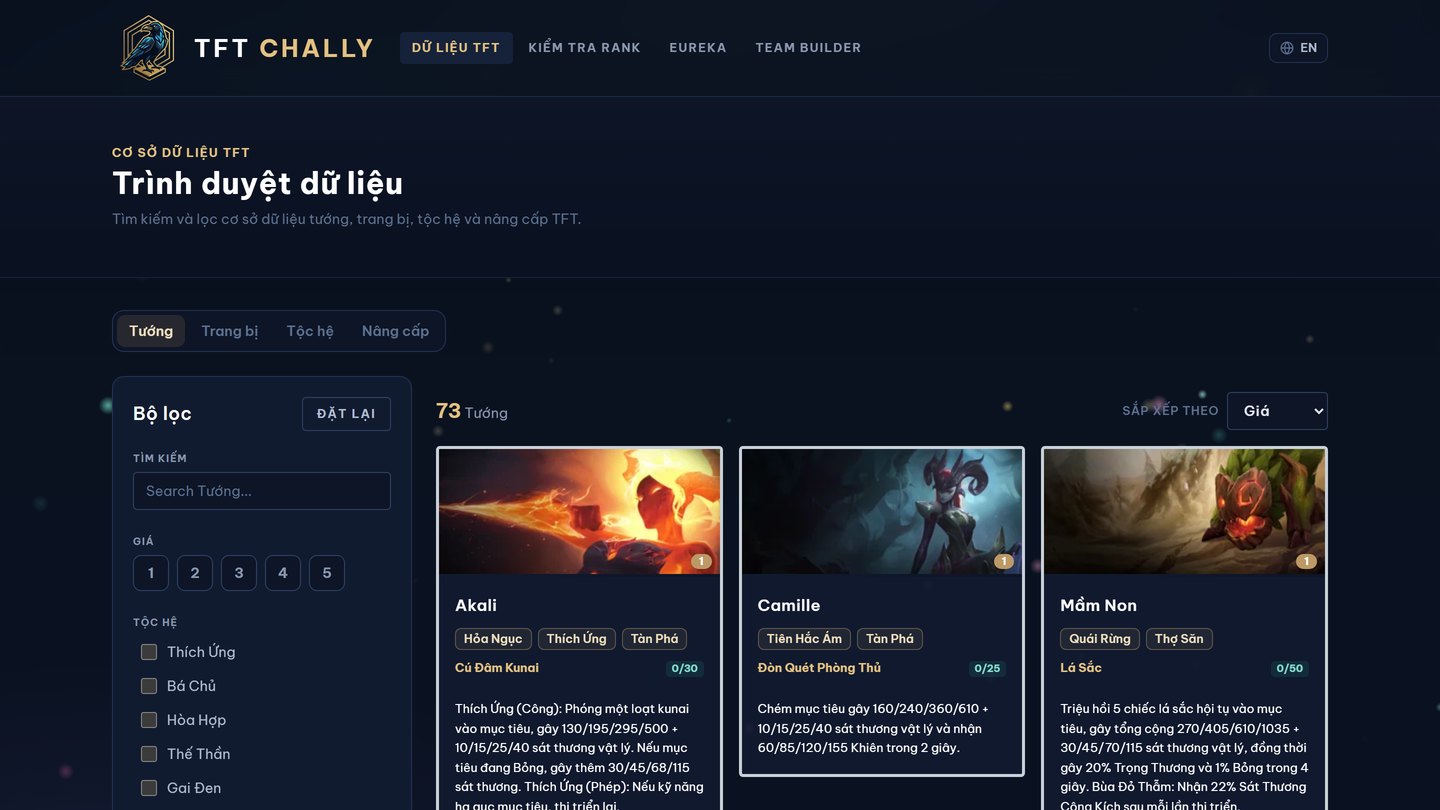Check the Gai Đen trait checkbox

(x=149, y=788)
